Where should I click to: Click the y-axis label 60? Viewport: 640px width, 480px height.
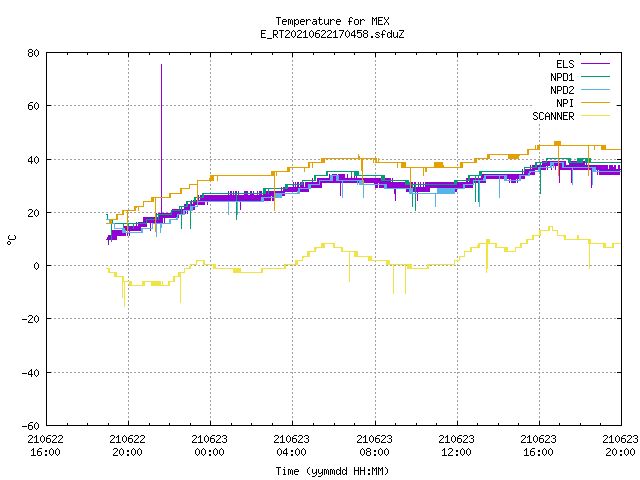pyautogui.click(x=33, y=106)
